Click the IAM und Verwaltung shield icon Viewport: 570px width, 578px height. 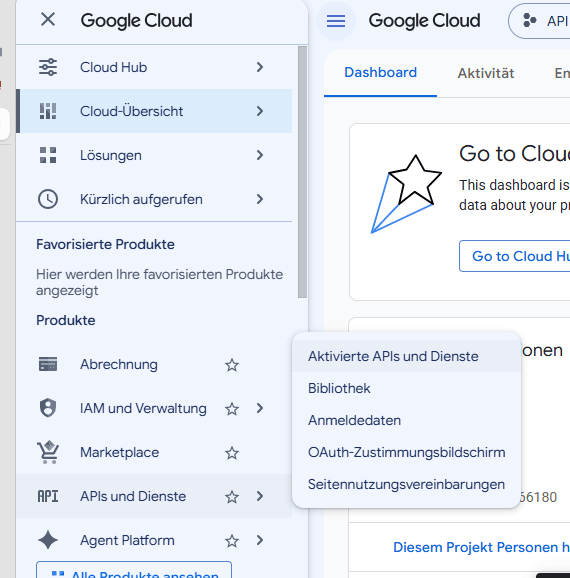tap(48, 408)
